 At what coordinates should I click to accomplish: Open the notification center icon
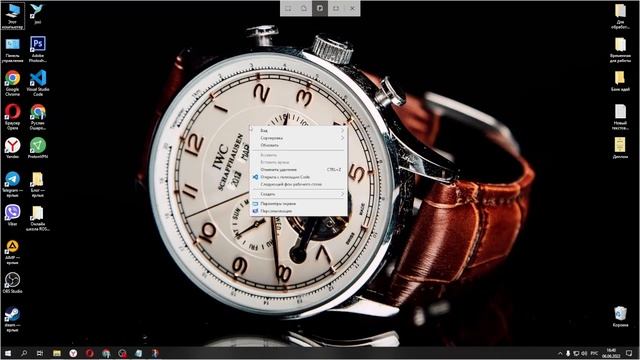(x=629, y=353)
